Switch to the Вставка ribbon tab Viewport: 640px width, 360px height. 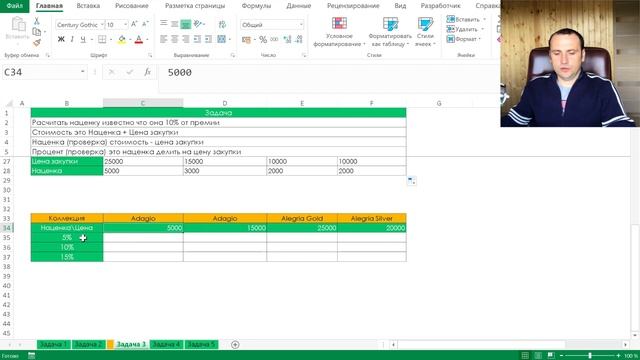(x=88, y=6)
